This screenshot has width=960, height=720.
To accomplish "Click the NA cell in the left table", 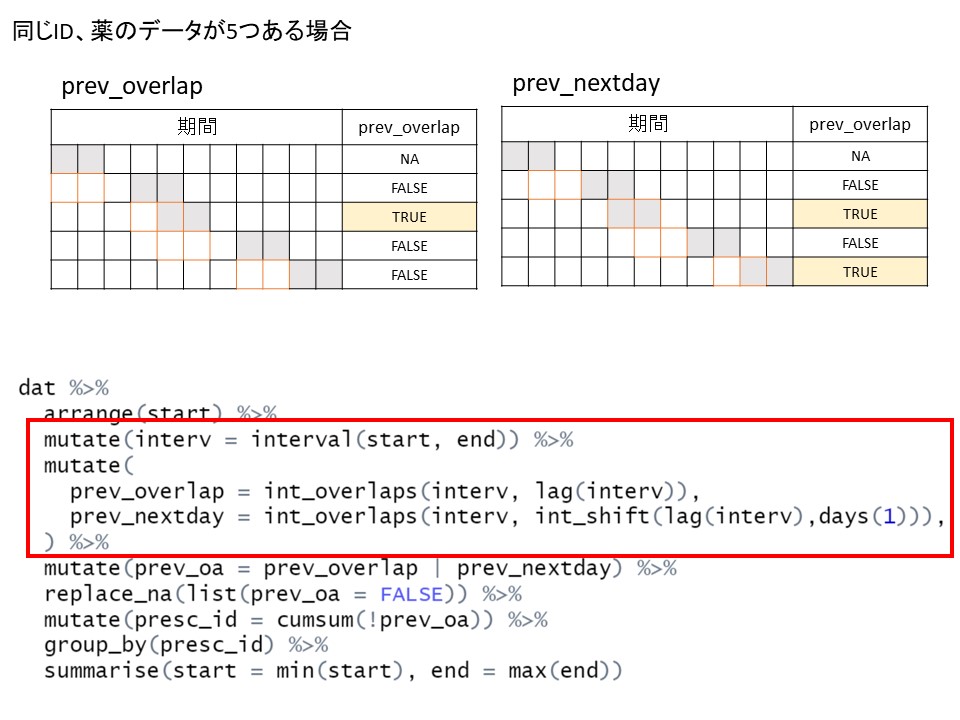I will (x=409, y=159).
